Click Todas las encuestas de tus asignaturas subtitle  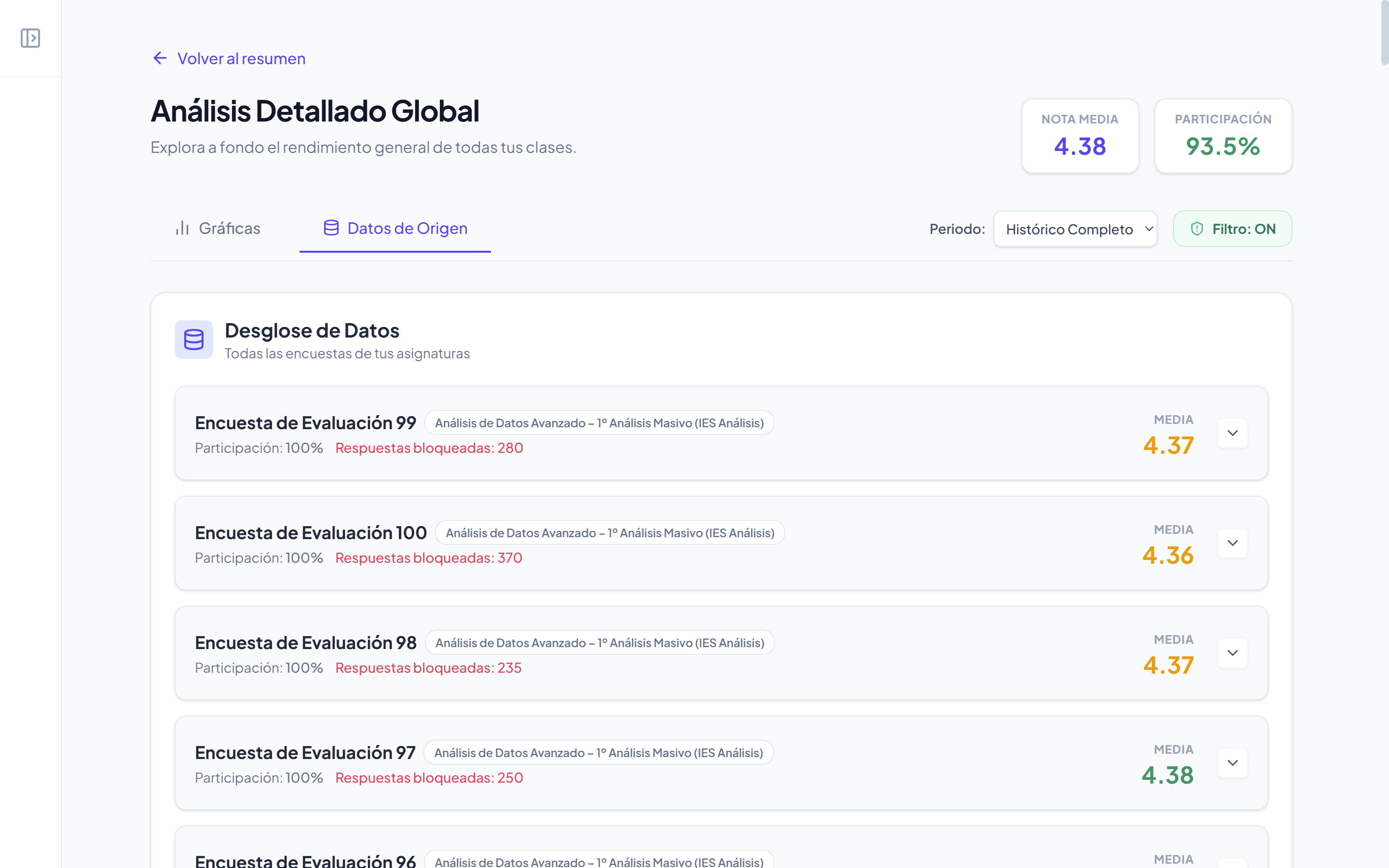point(347,353)
